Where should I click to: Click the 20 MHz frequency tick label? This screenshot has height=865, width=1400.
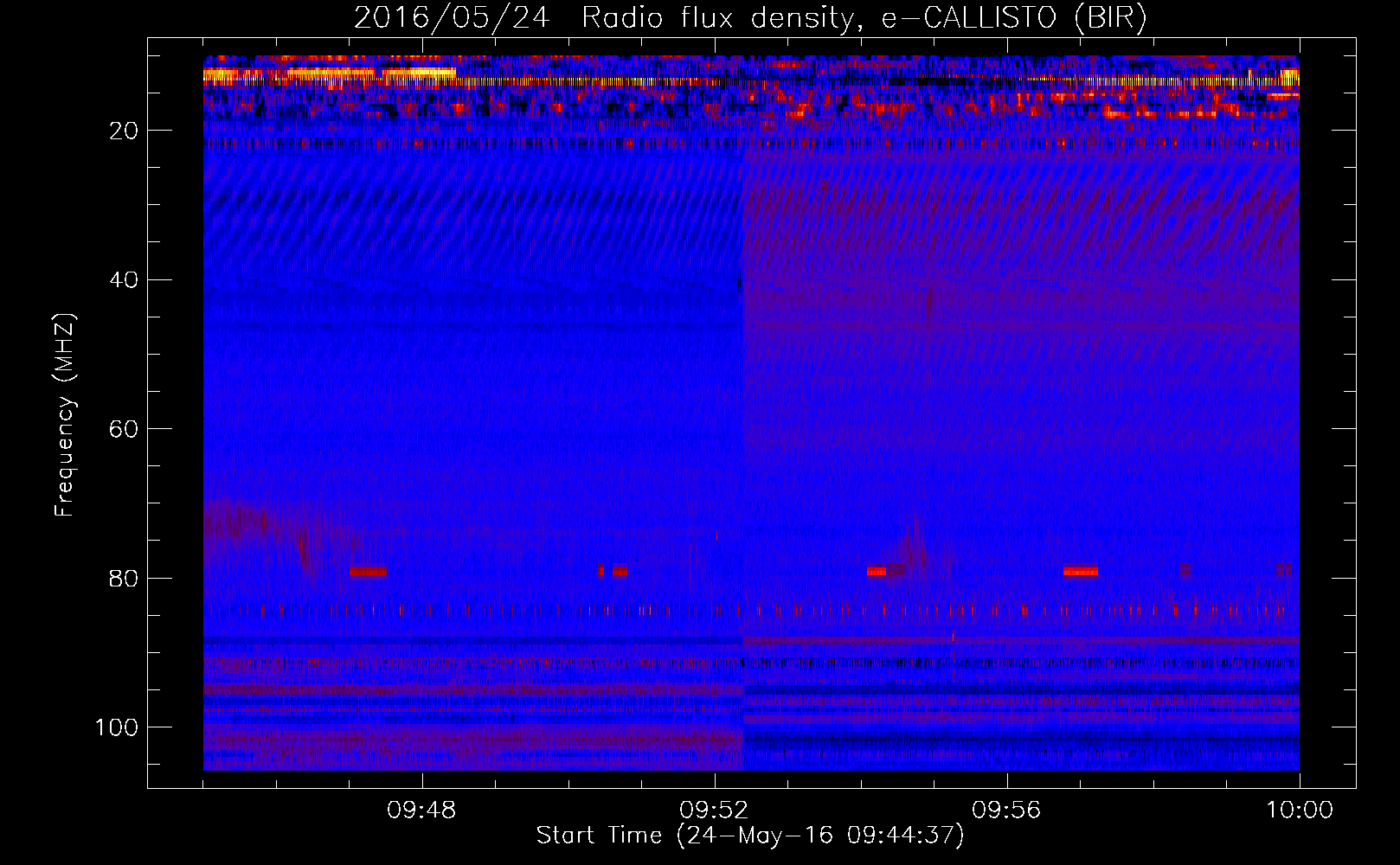point(125,131)
